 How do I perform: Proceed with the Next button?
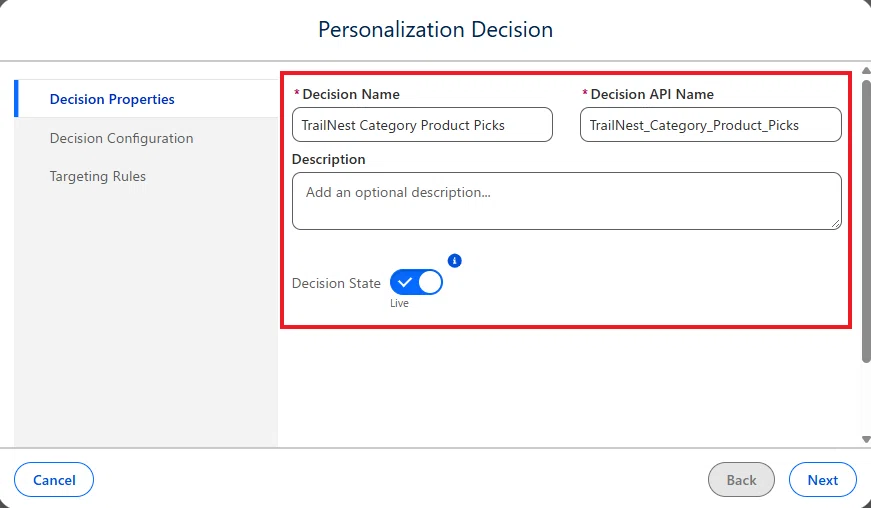coord(823,480)
